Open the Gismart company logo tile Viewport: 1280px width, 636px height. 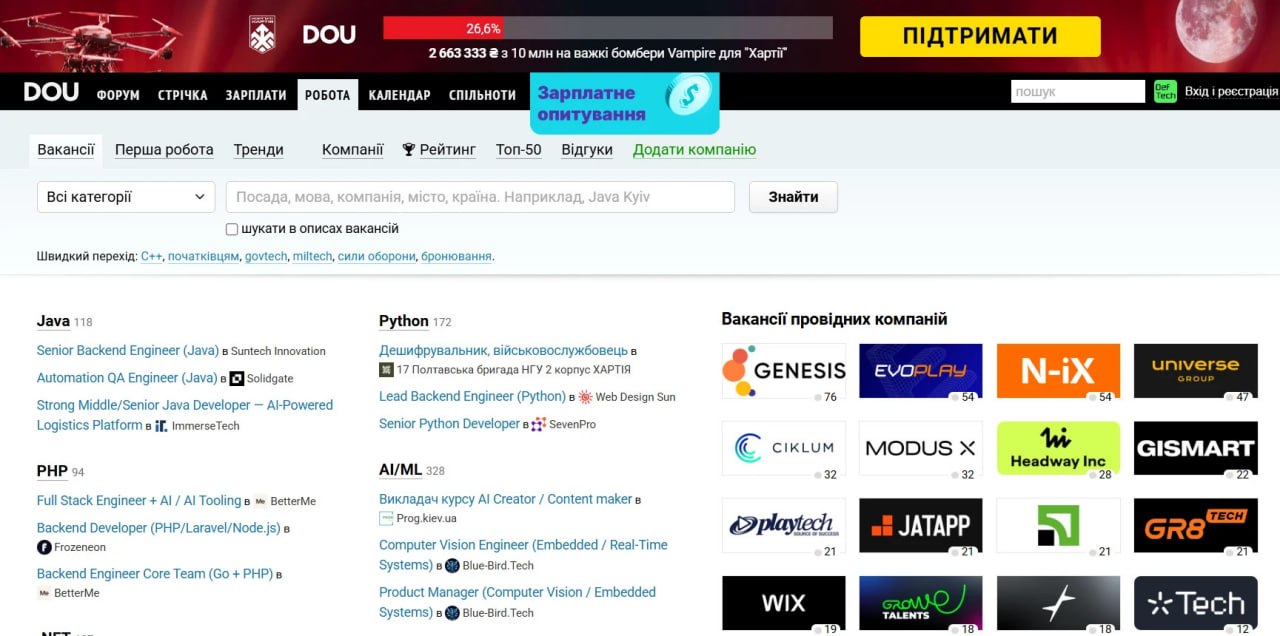(x=1195, y=448)
